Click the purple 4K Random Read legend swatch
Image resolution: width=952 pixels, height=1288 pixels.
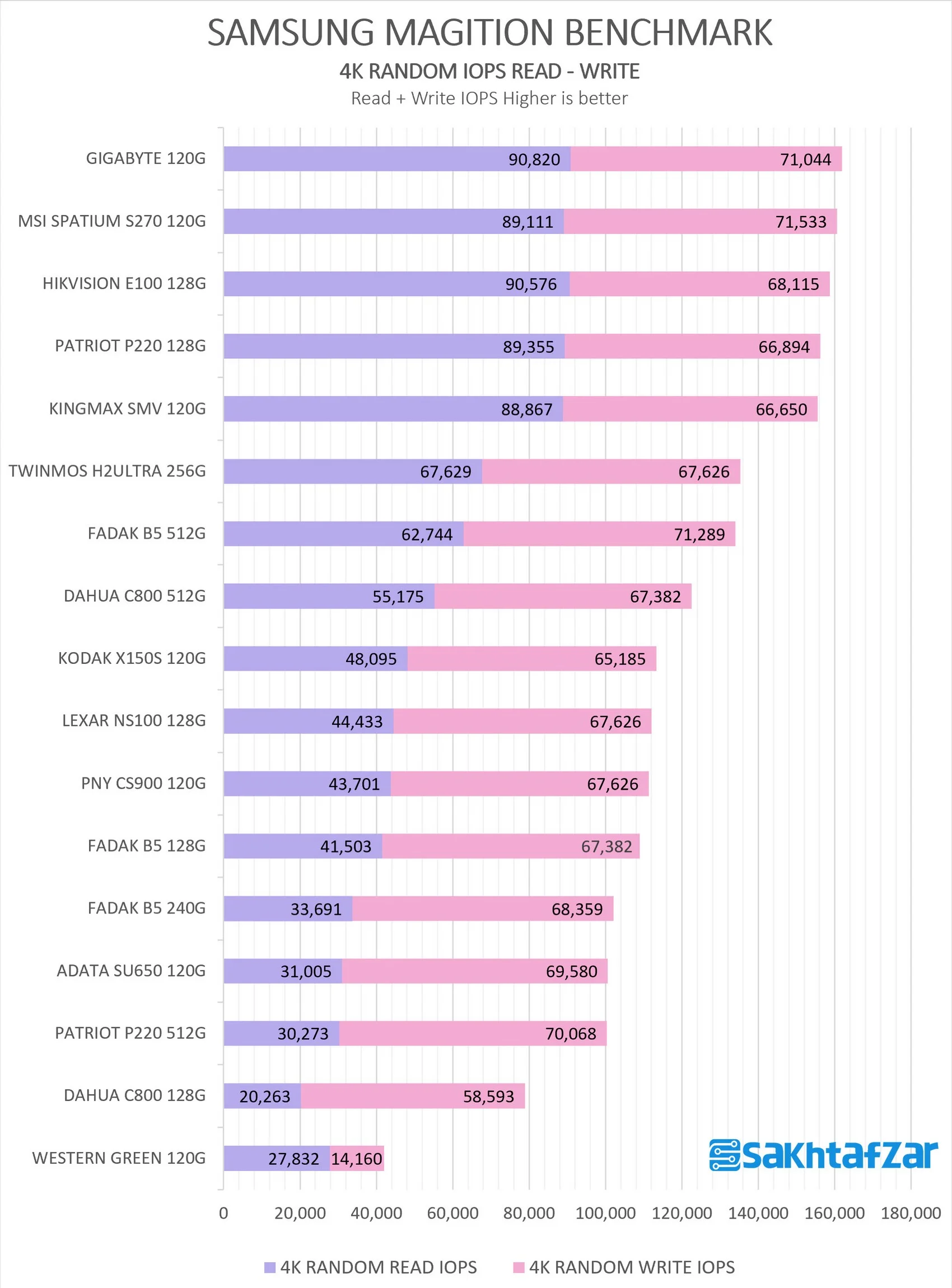pyautogui.click(x=270, y=1268)
